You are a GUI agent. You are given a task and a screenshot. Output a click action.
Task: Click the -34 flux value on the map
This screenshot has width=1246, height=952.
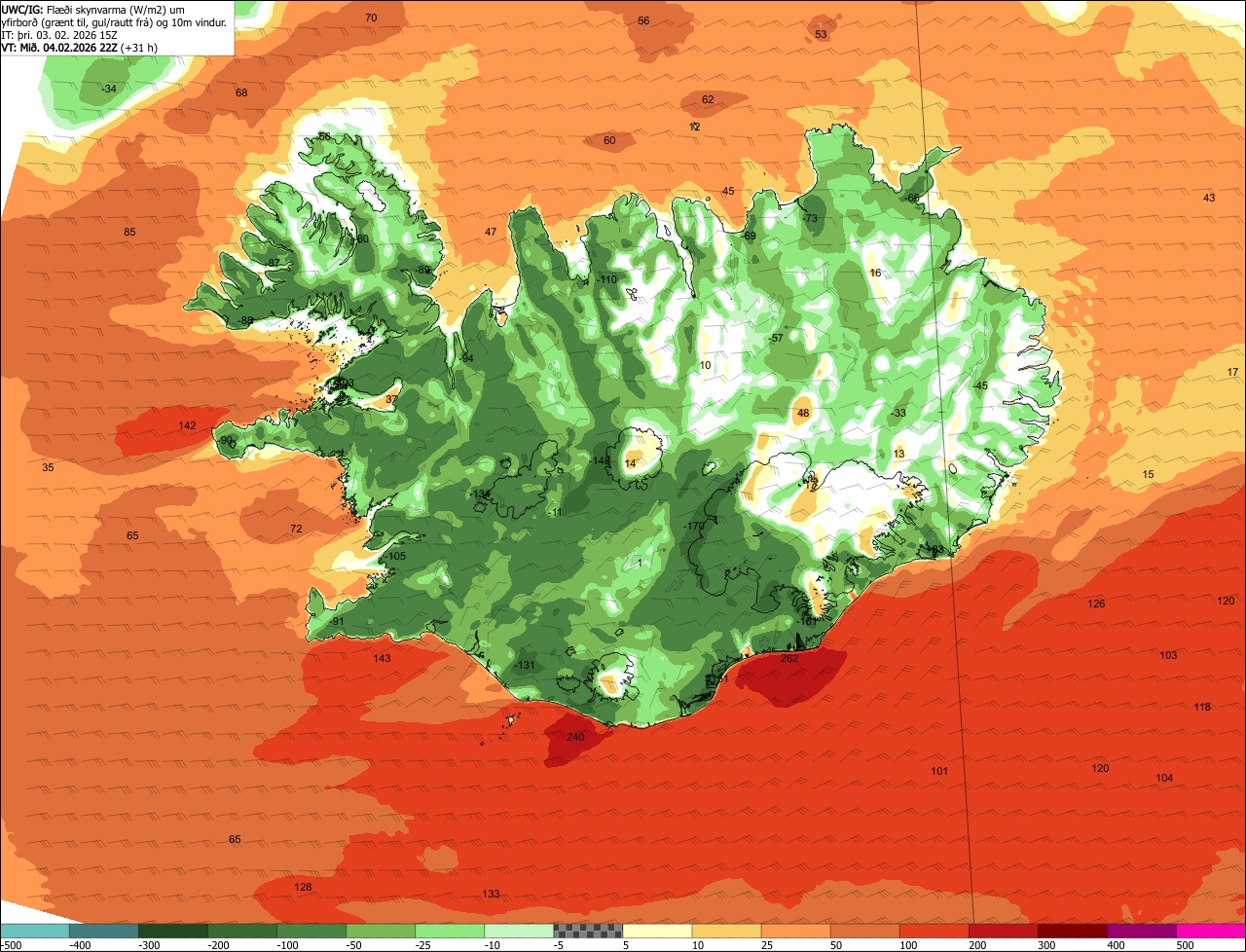[108, 90]
